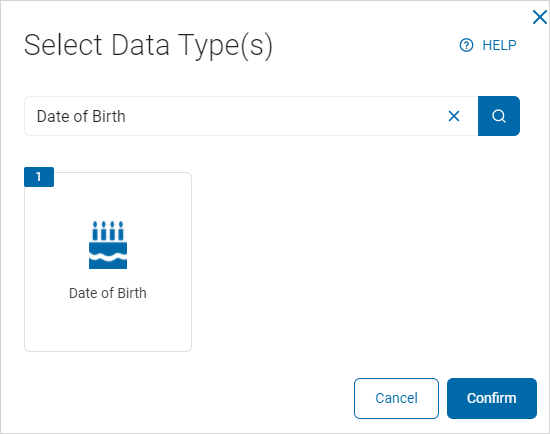Viewport: 550px width, 434px height.
Task: Cancel the data type selection
Action: 396,398
